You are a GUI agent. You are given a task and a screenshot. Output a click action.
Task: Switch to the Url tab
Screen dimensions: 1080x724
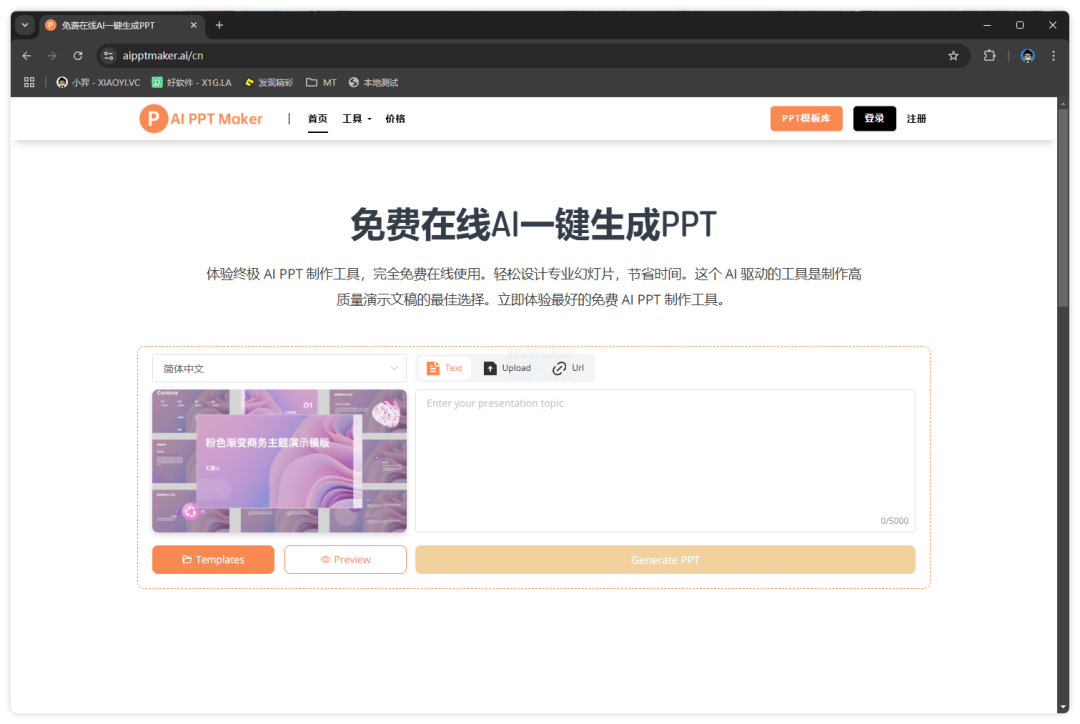coord(568,368)
